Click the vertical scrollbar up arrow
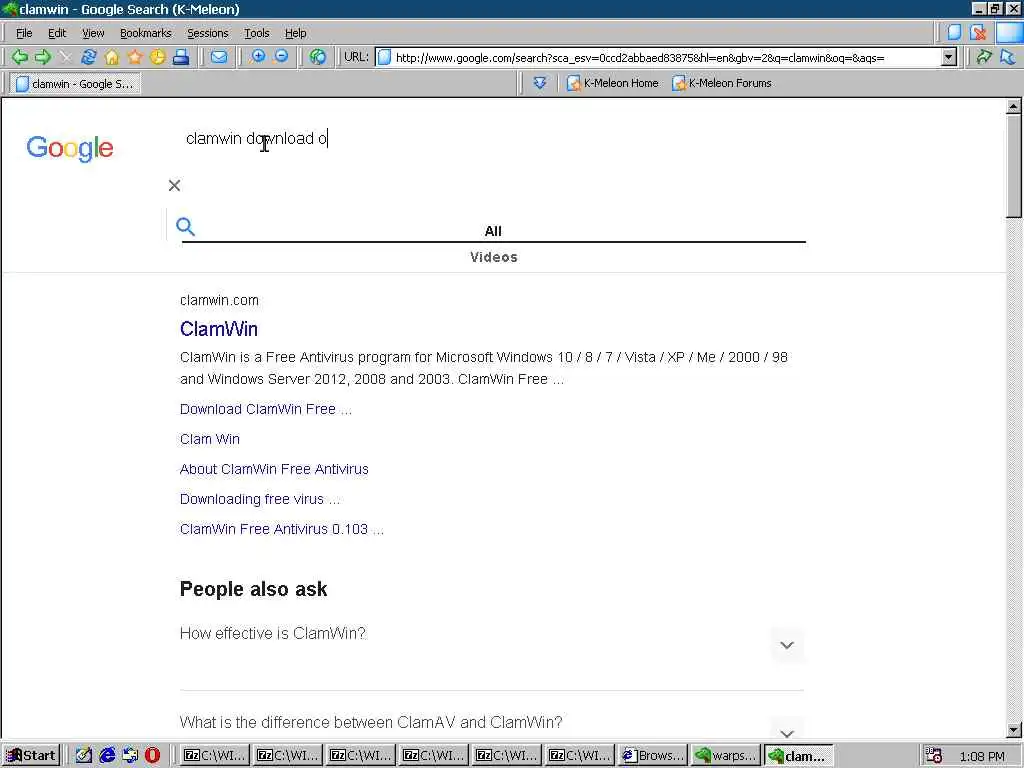Image resolution: width=1024 pixels, height=768 pixels. [1014, 106]
